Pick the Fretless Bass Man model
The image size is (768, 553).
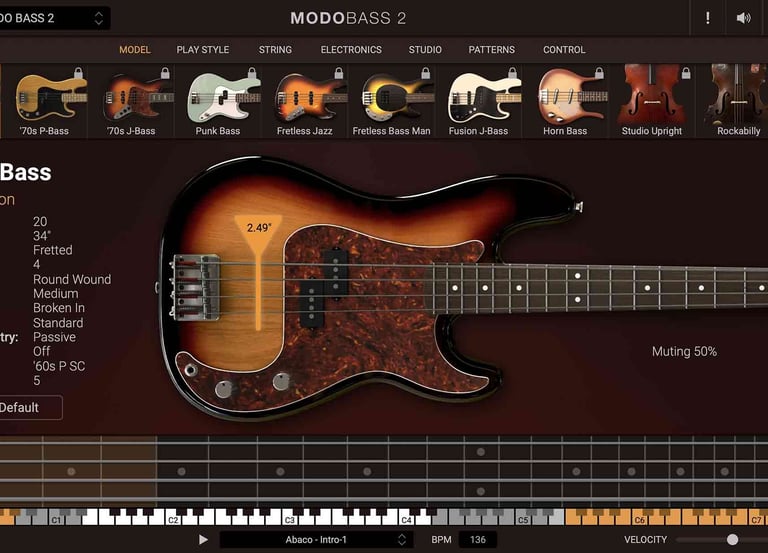point(391,101)
